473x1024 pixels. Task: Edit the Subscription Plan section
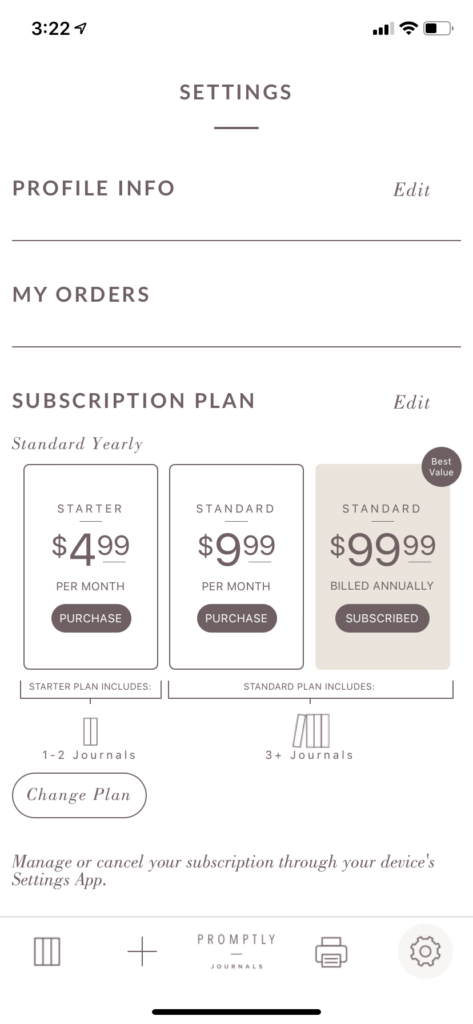[x=412, y=402]
